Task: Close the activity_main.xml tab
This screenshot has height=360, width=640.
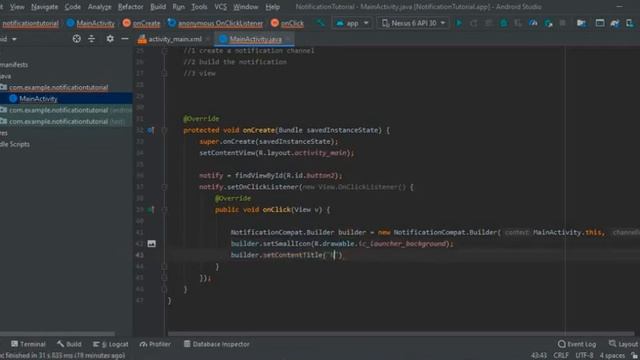Action: point(208,39)
